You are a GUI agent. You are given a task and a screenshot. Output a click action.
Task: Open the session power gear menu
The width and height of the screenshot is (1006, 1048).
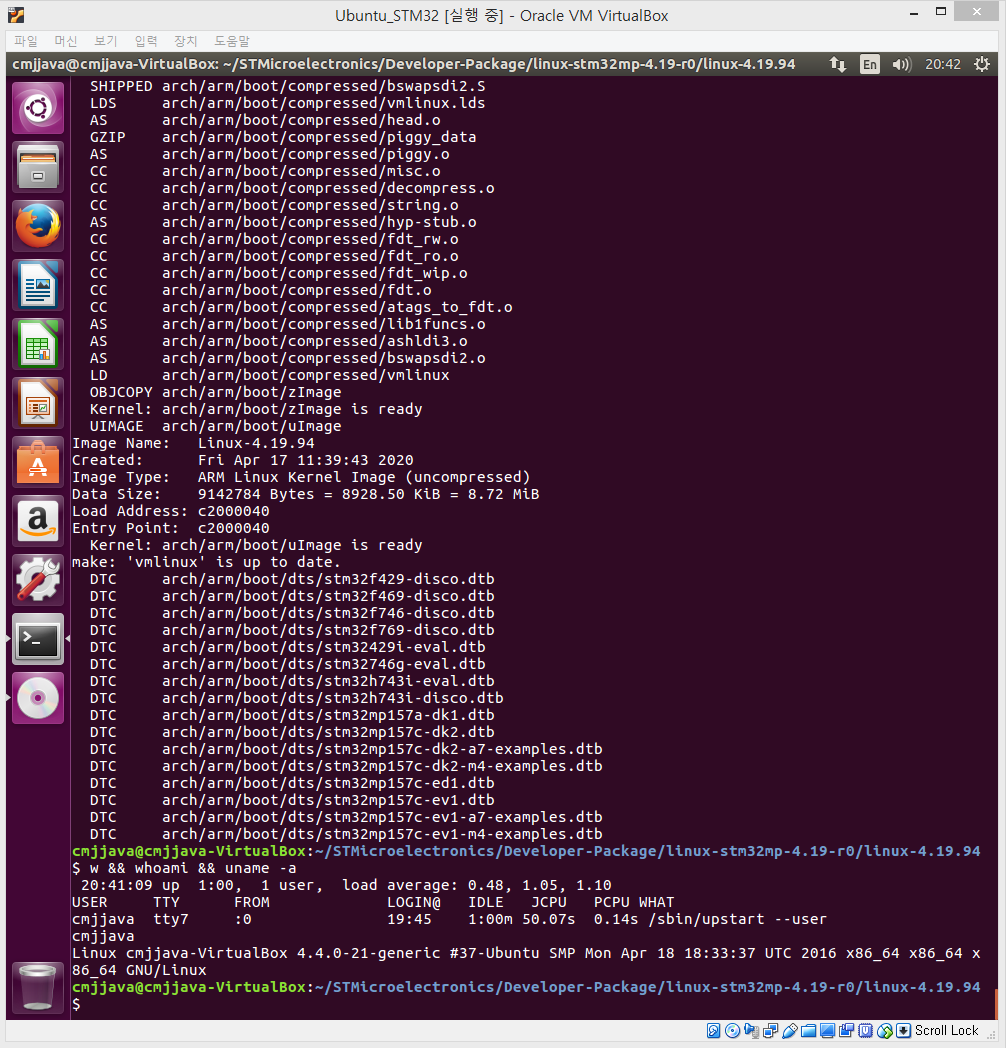point(981,64)
